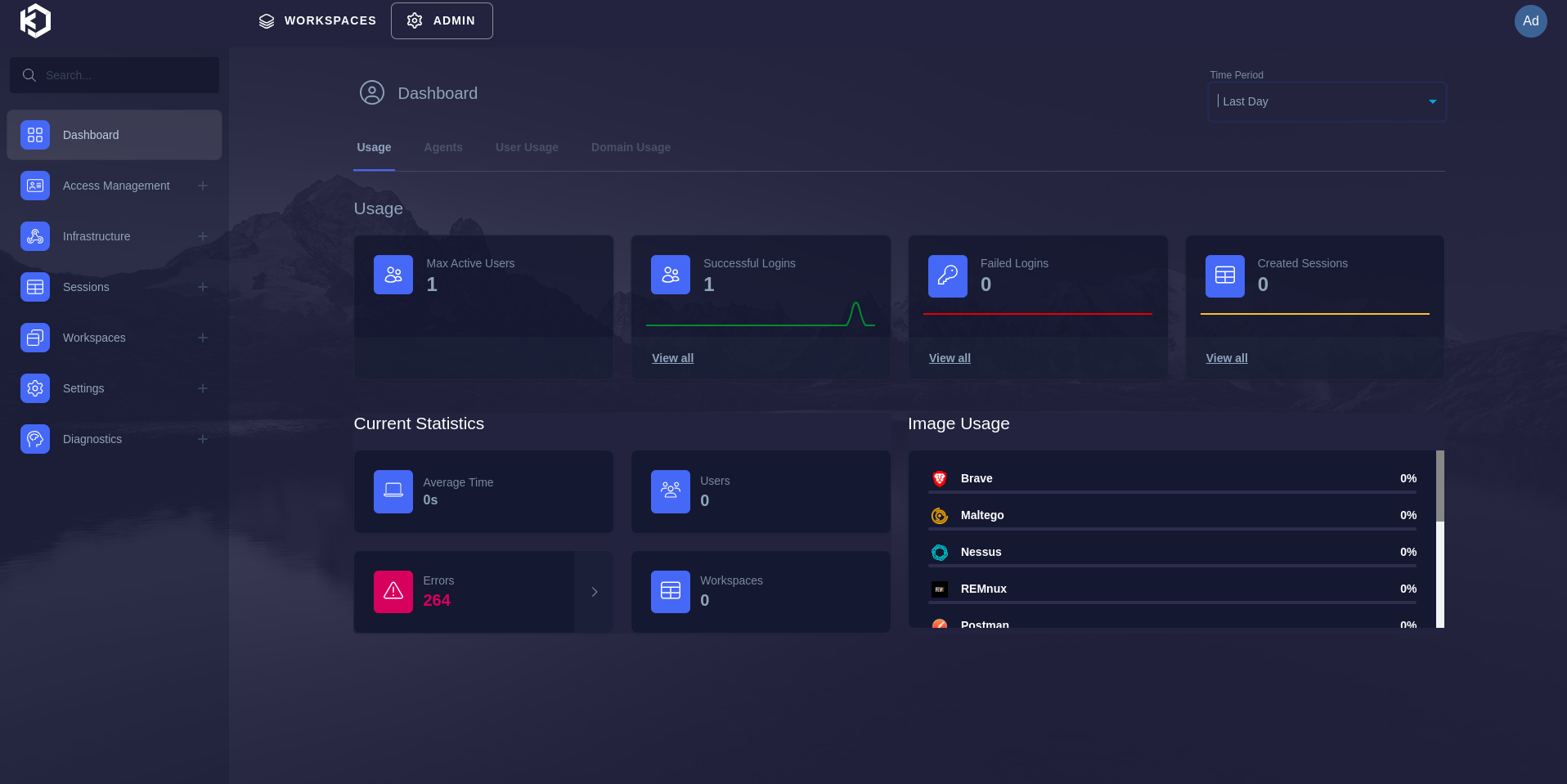
Task: Click the Dashboard grid icon in sidebar
Action: (x=35, y=135)
